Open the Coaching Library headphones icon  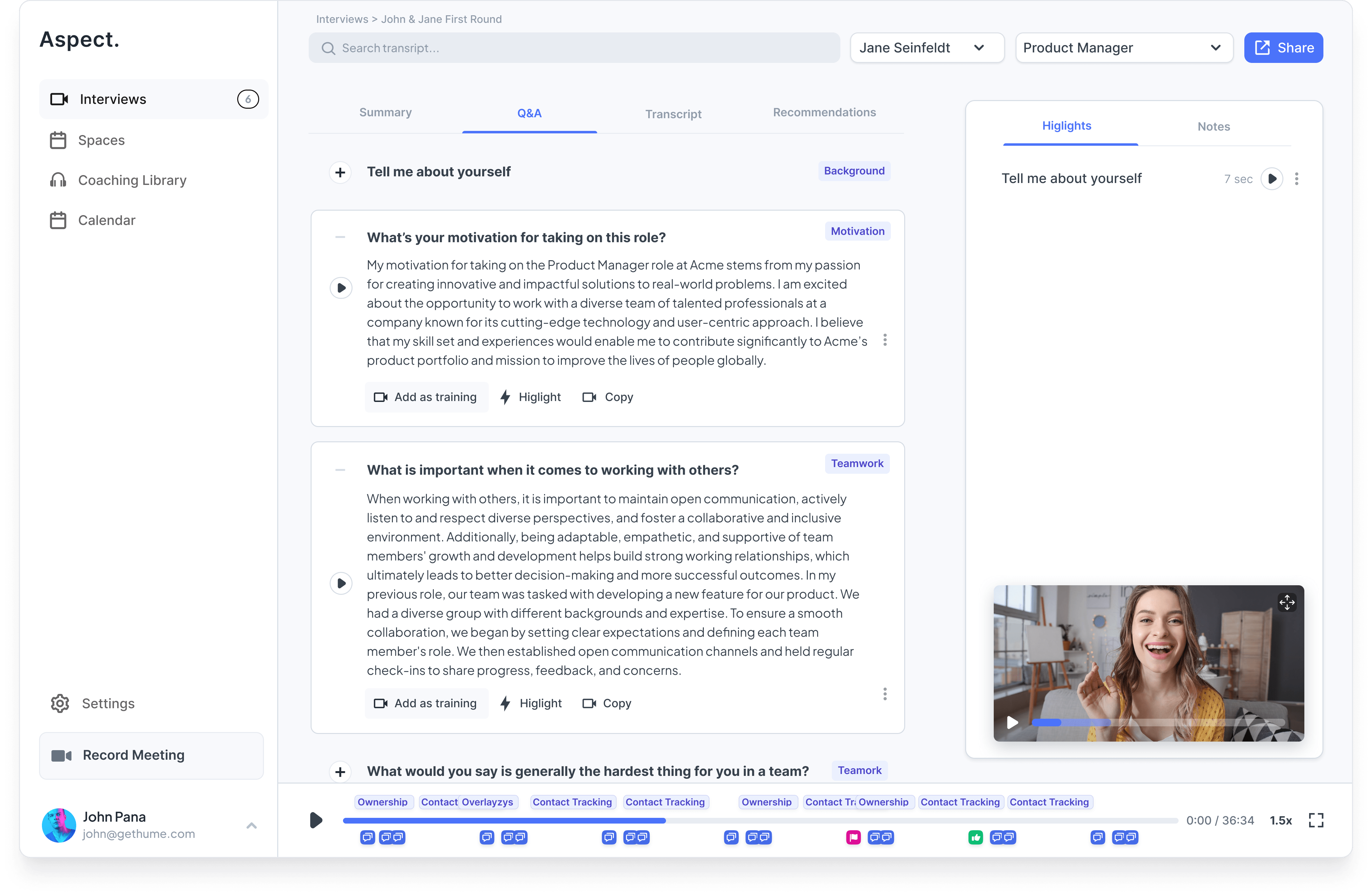tap(59, 180)
